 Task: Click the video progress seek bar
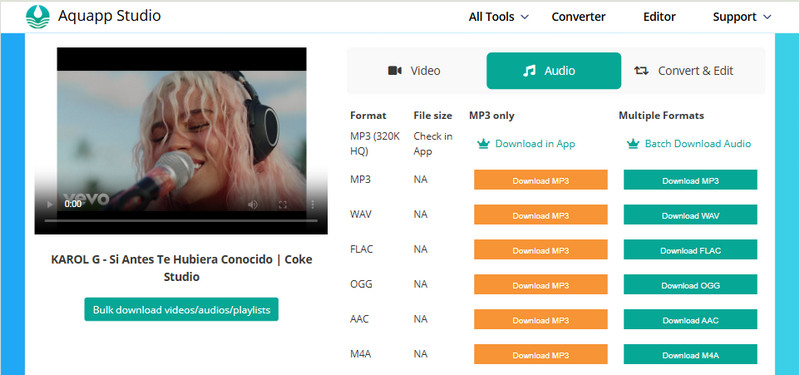click(x=181, y=221)
